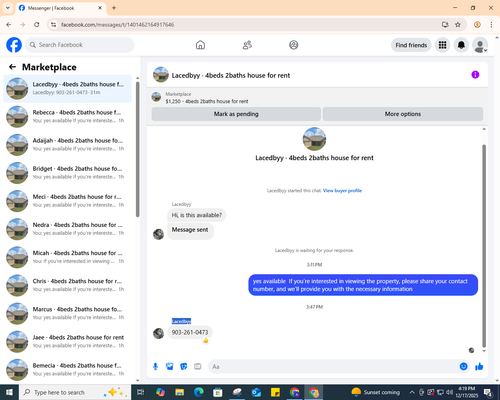Open the Adaijah conversation
The image size is (500, 400).
[x=67, y=145]
